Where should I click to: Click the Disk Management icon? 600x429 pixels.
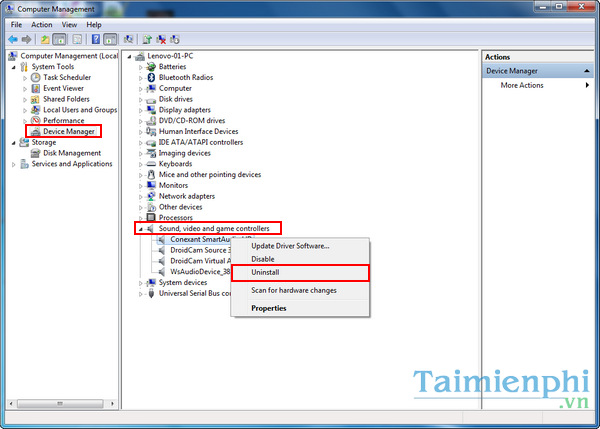36,153
